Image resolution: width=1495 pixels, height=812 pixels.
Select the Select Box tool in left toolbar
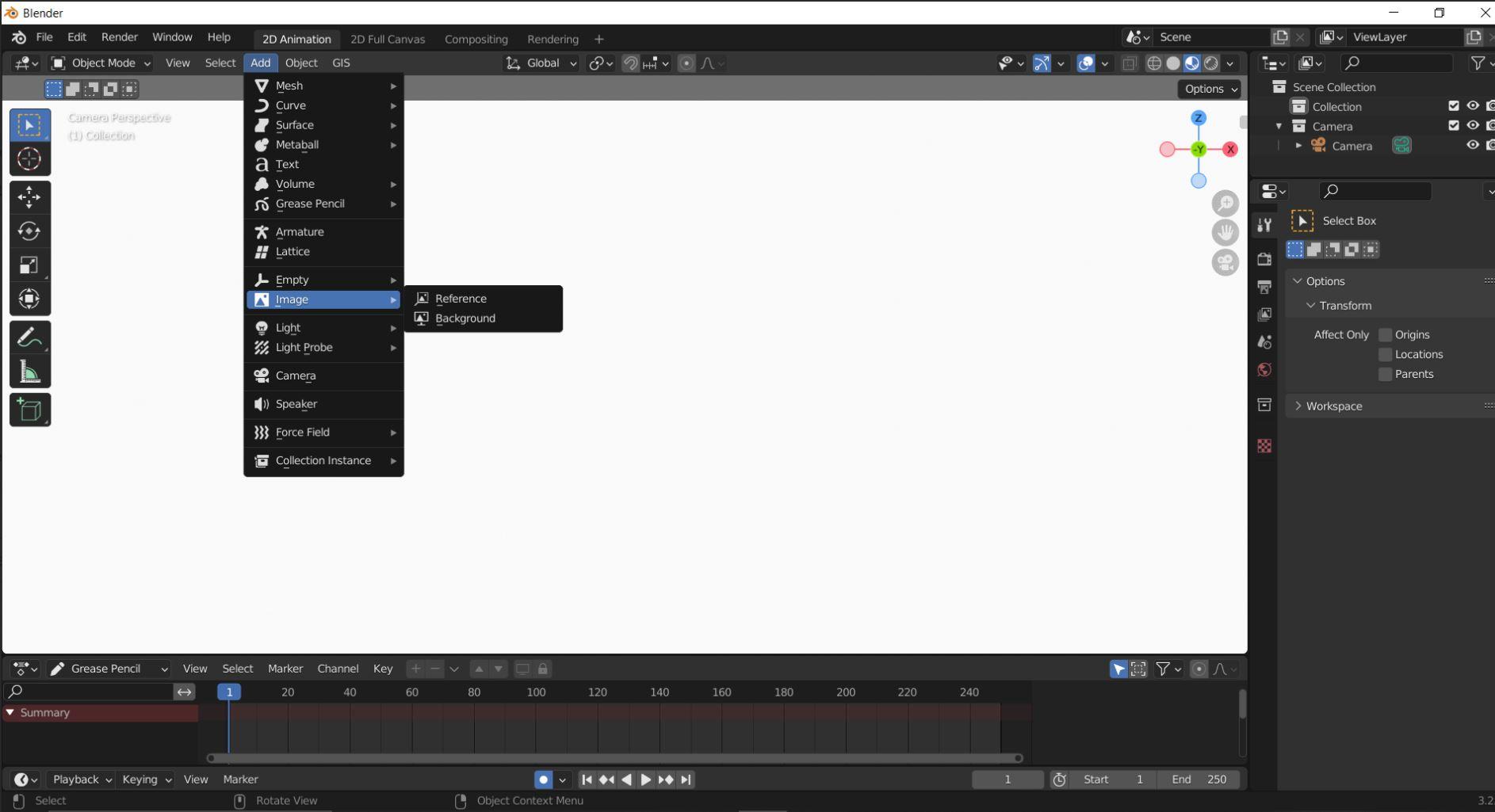29,125
